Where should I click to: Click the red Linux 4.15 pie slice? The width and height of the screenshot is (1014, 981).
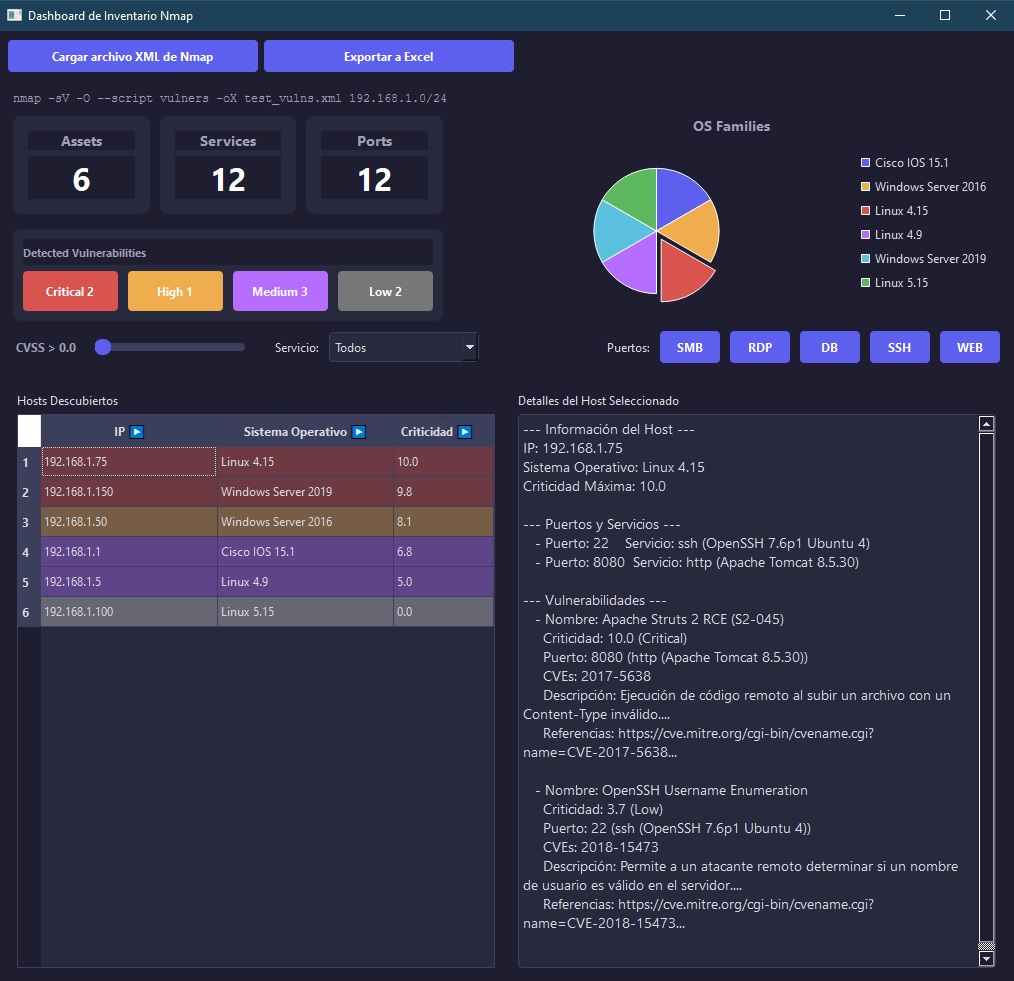click(x=685, y=272)
